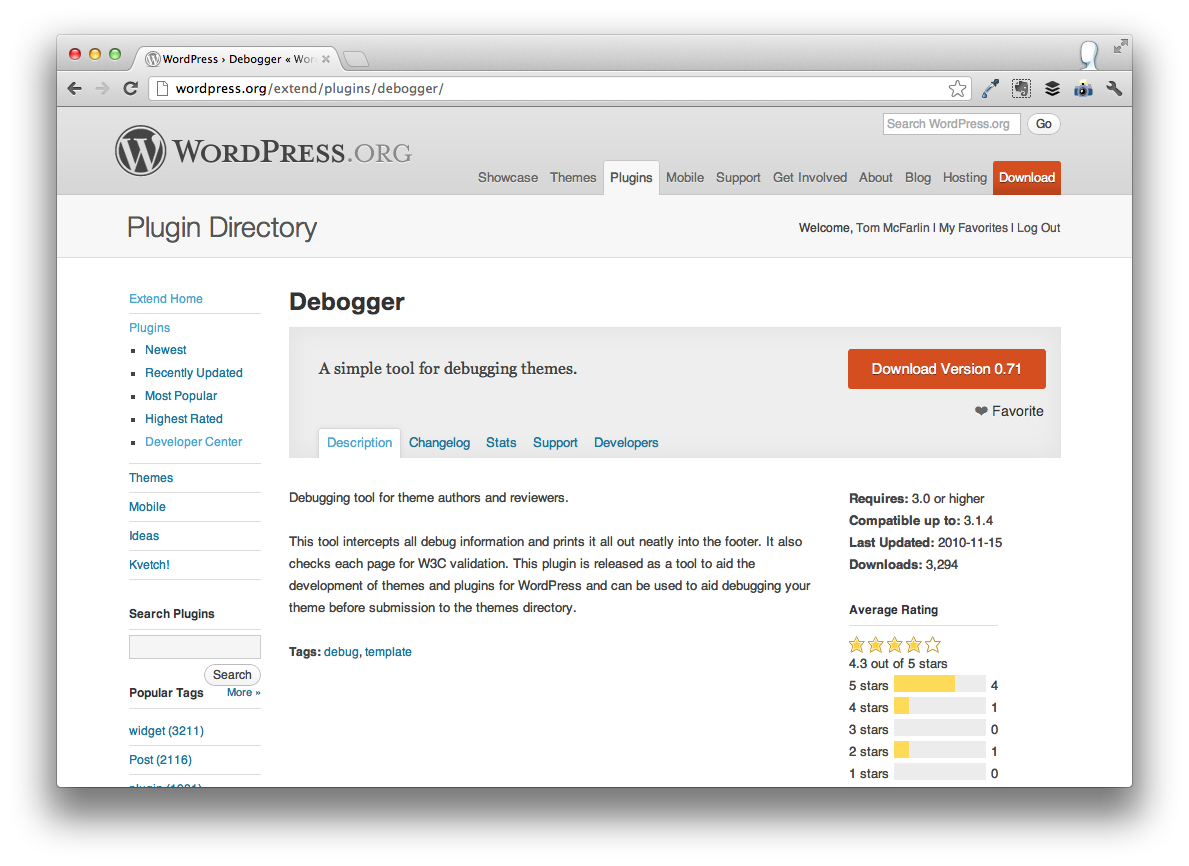Click the first rating star
This screenshot has width=1189, height=866.
pos(857,645)
